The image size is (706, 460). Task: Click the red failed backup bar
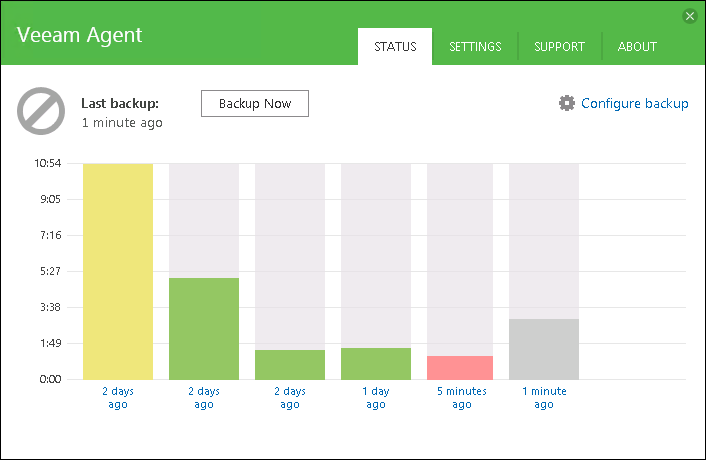pyautogui.click(x=460, y=367)
